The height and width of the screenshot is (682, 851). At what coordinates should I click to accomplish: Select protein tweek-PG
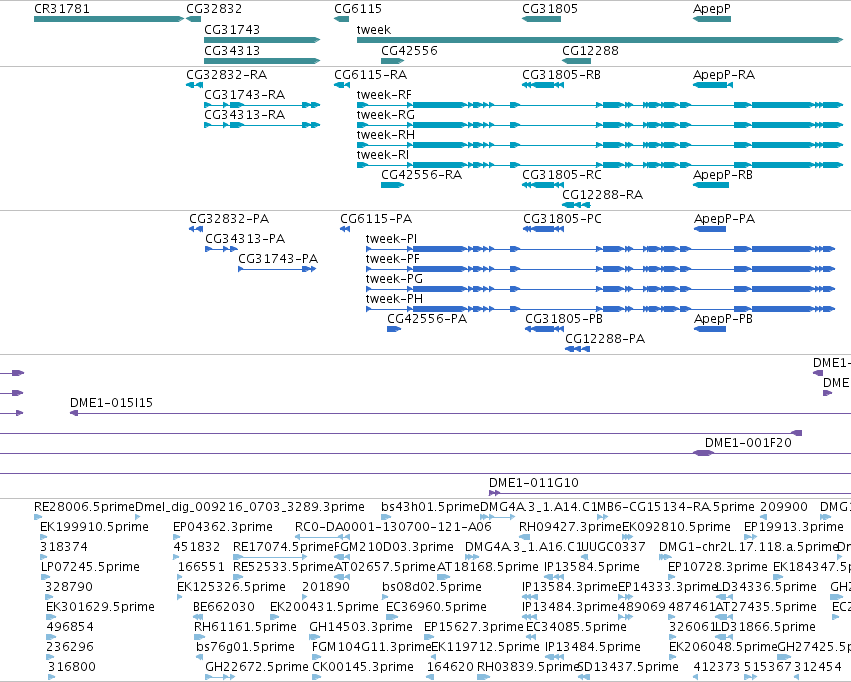(600, 289)
